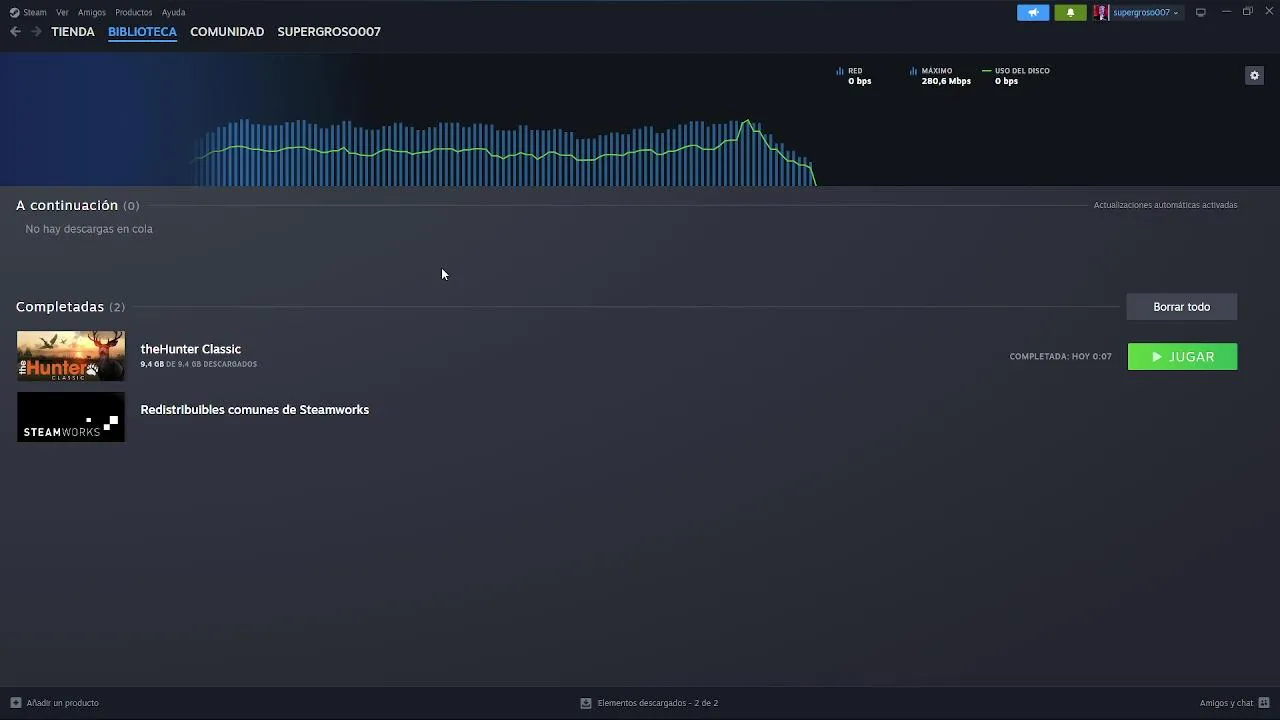
Task: Open the Ayuda menu
Action: [x=174, y=12]
